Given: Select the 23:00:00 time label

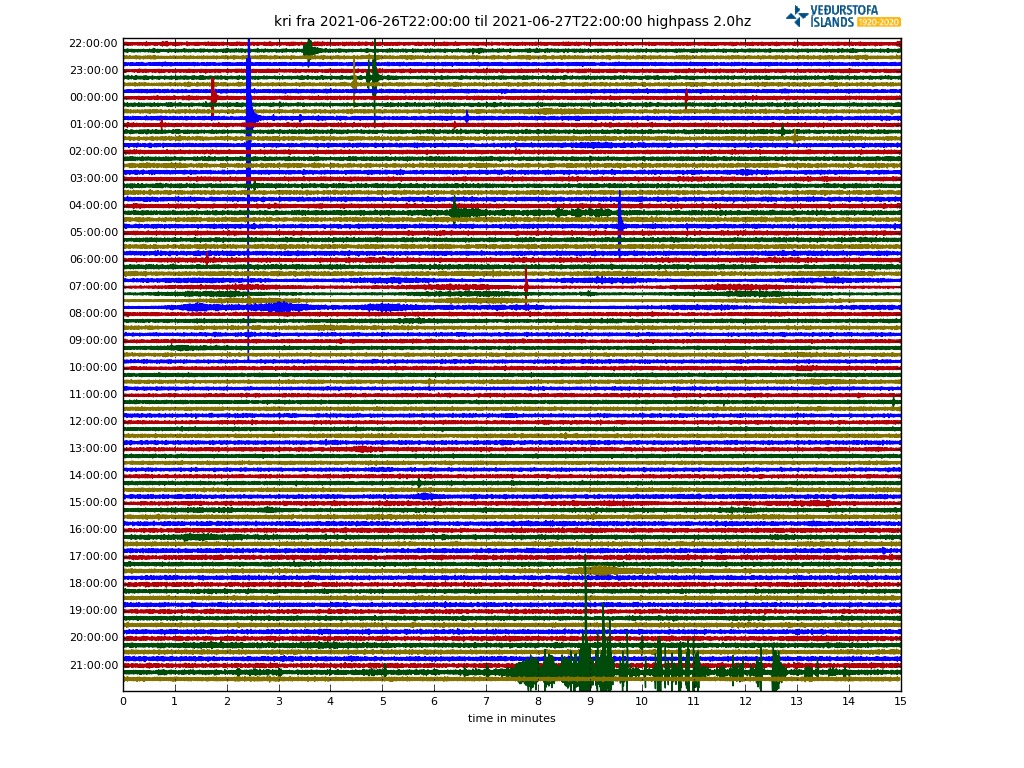Looking at the screenshot, I should click(93, 70).
